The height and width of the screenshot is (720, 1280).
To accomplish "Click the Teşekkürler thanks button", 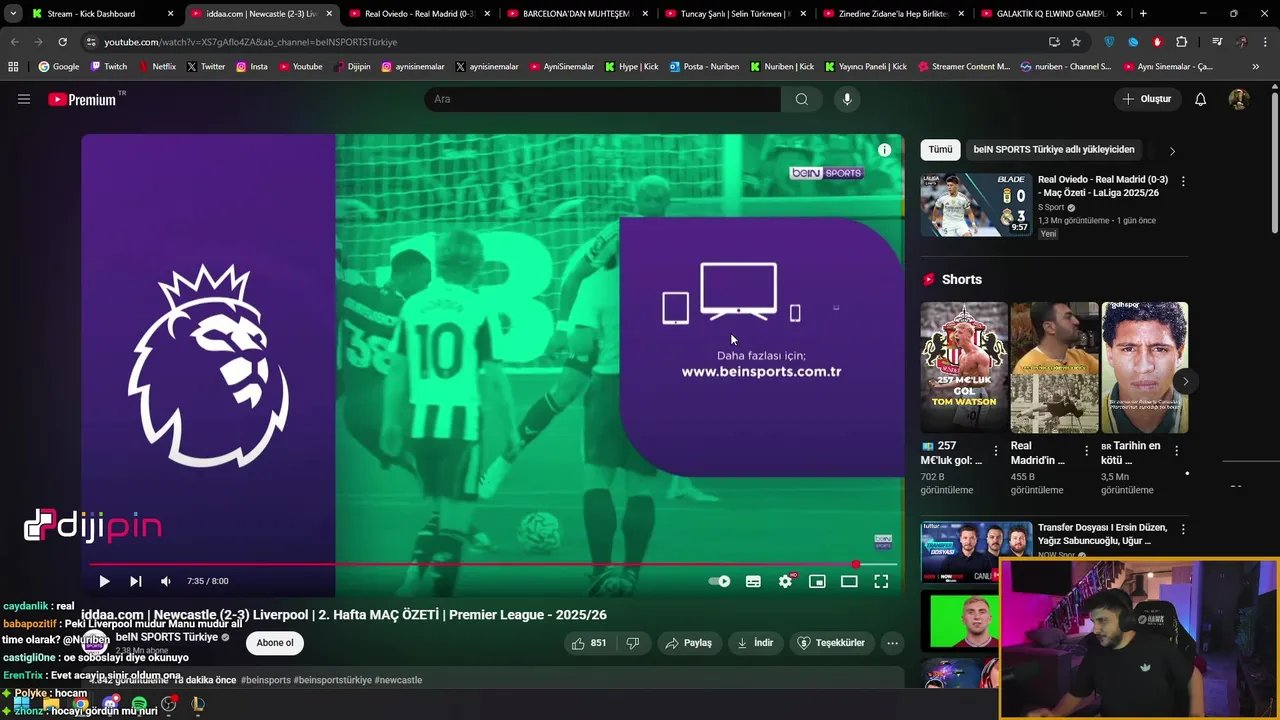I will pyautogui.click(x=830, y=643).
